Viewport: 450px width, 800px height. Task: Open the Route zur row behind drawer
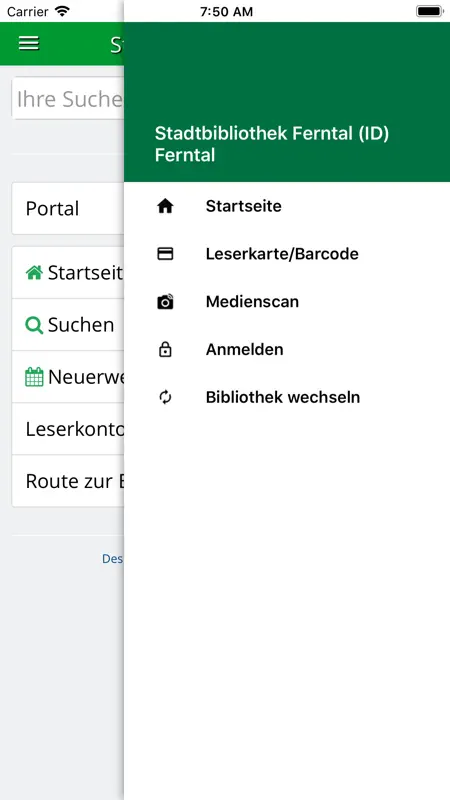pos(68,481)
